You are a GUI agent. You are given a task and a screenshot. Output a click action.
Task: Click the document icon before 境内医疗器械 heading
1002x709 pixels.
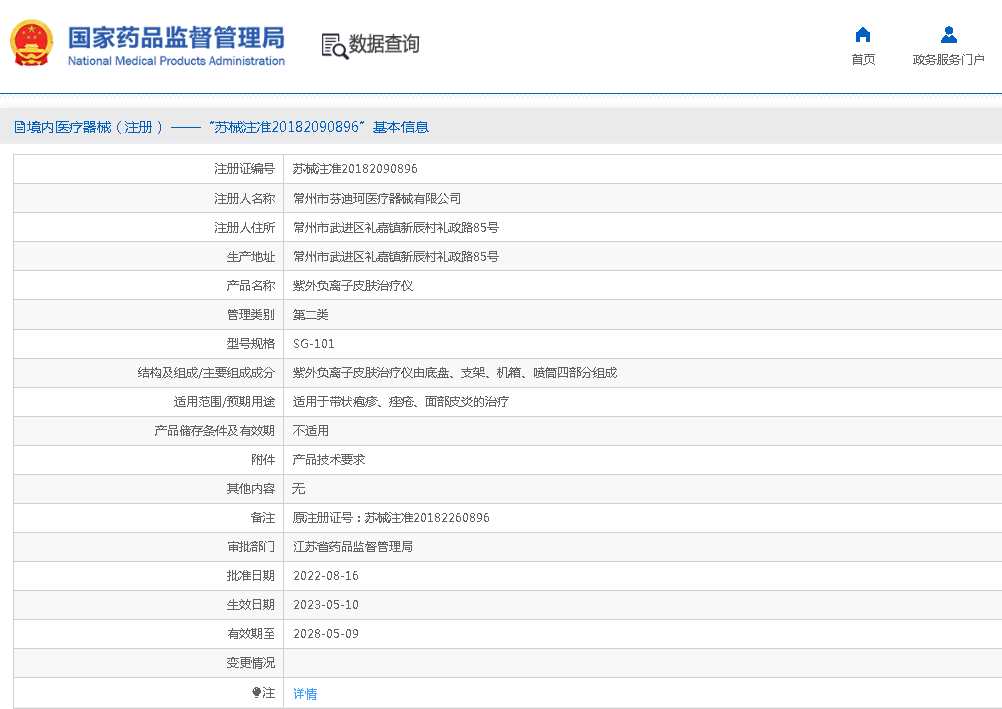tap(19, 127)
